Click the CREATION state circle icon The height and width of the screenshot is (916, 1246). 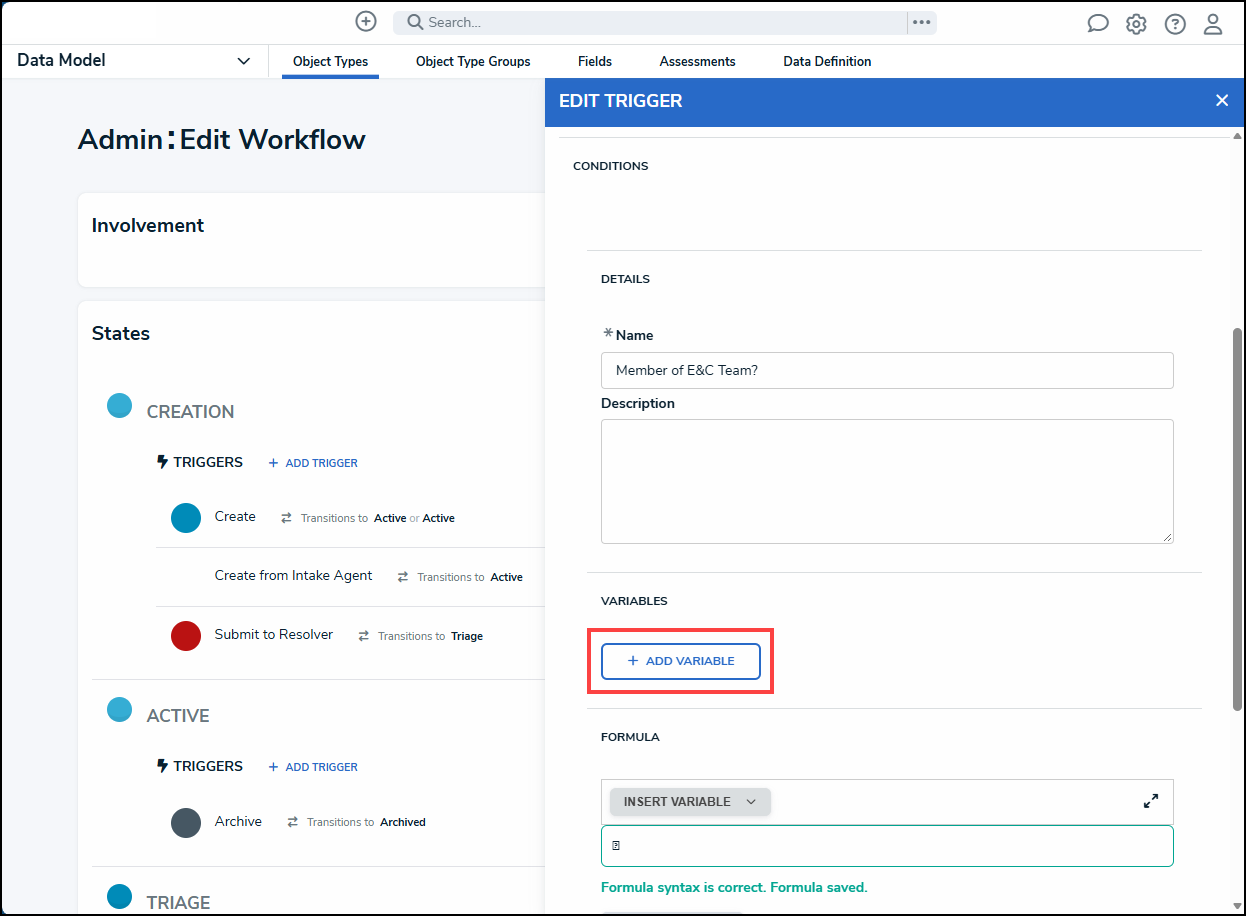[x=120, y=406]
